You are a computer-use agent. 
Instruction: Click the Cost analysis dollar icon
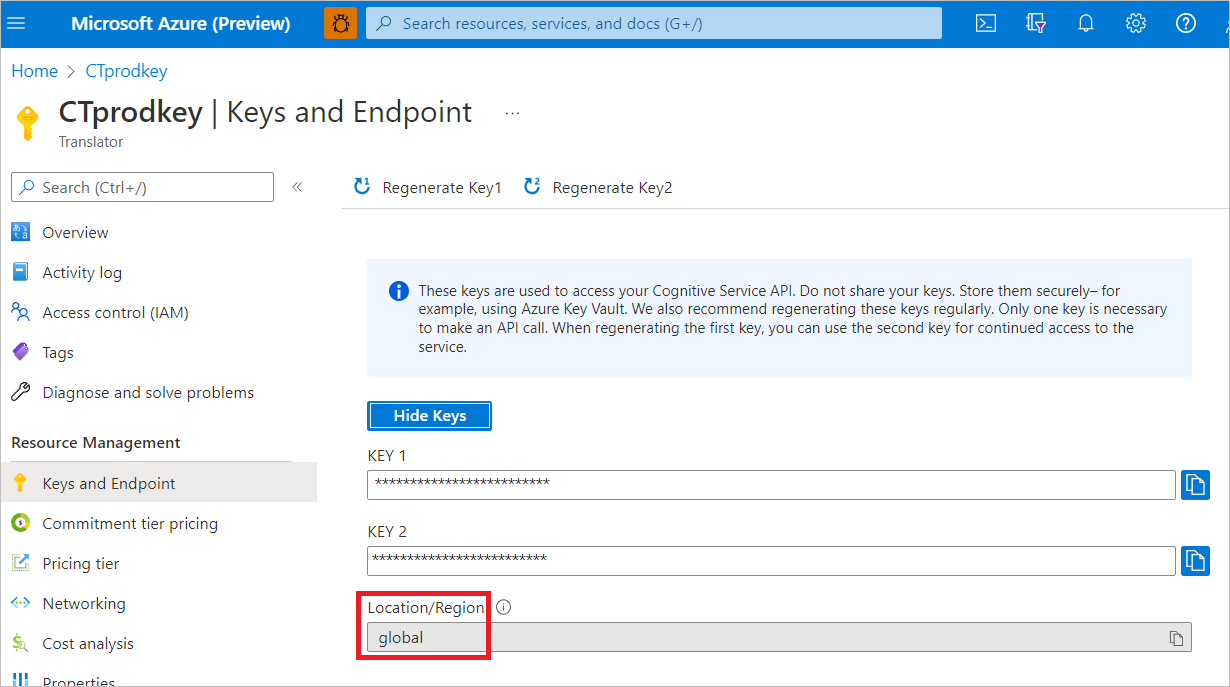point(20,643)
